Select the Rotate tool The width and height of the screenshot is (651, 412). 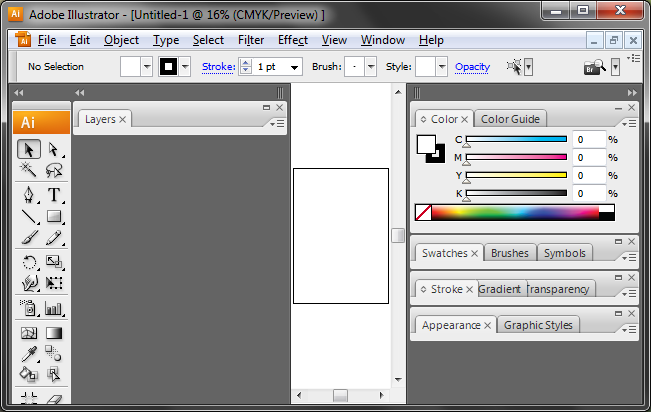[x=29, y=262]
